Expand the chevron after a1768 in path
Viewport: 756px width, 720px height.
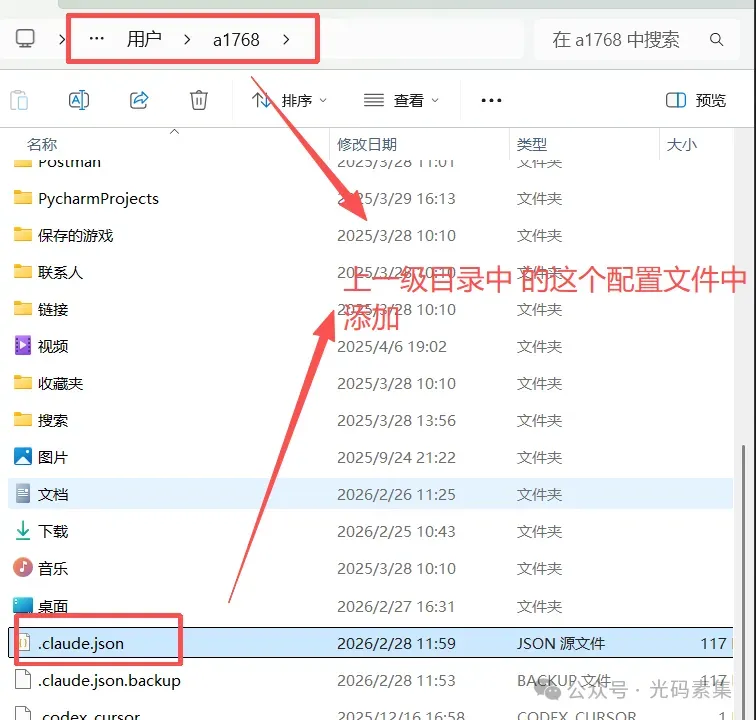(287, 40)
